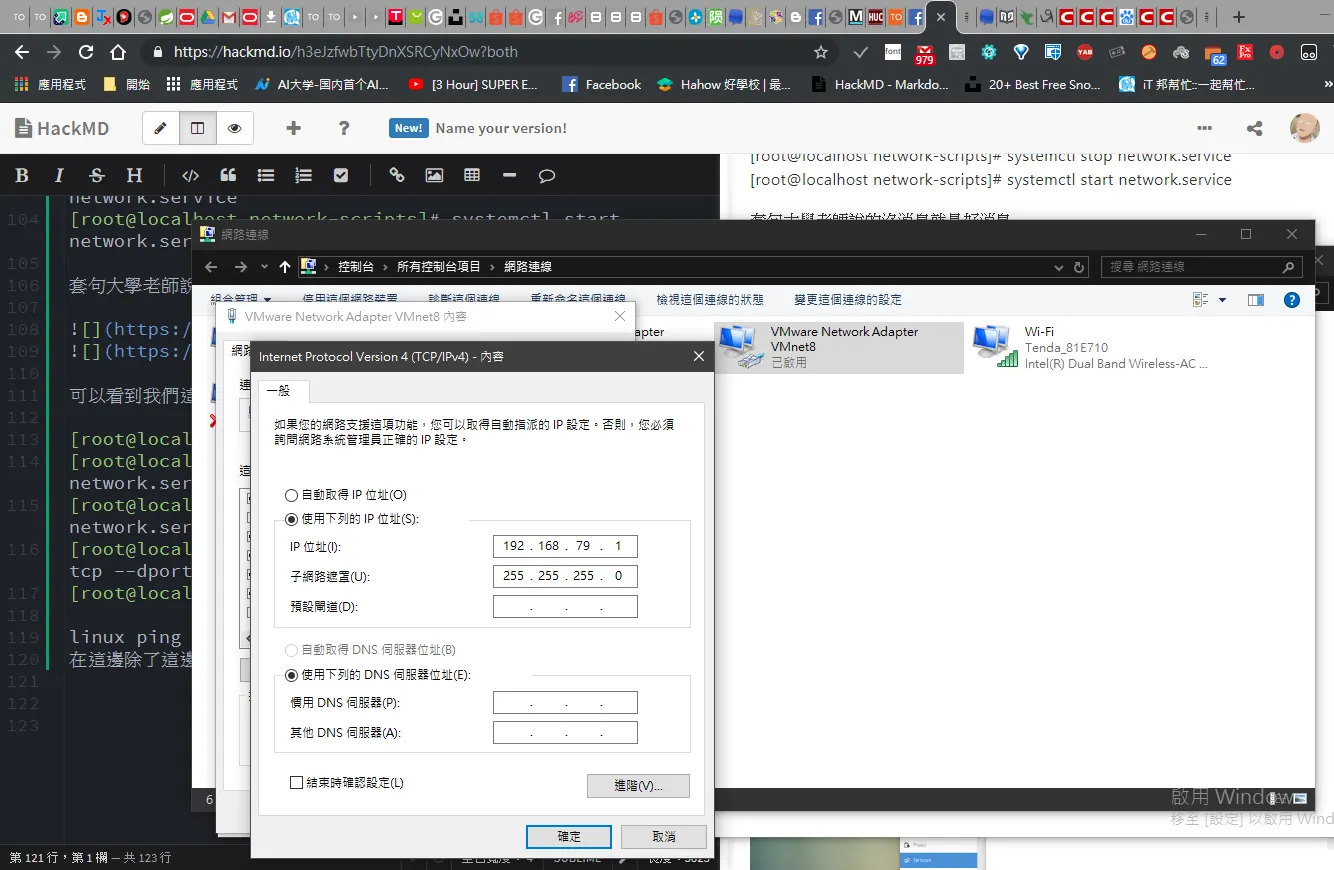Viewport: 1334px width, 870px height.
Task: Insert a link with the link icon
Action: coord(397,175)
